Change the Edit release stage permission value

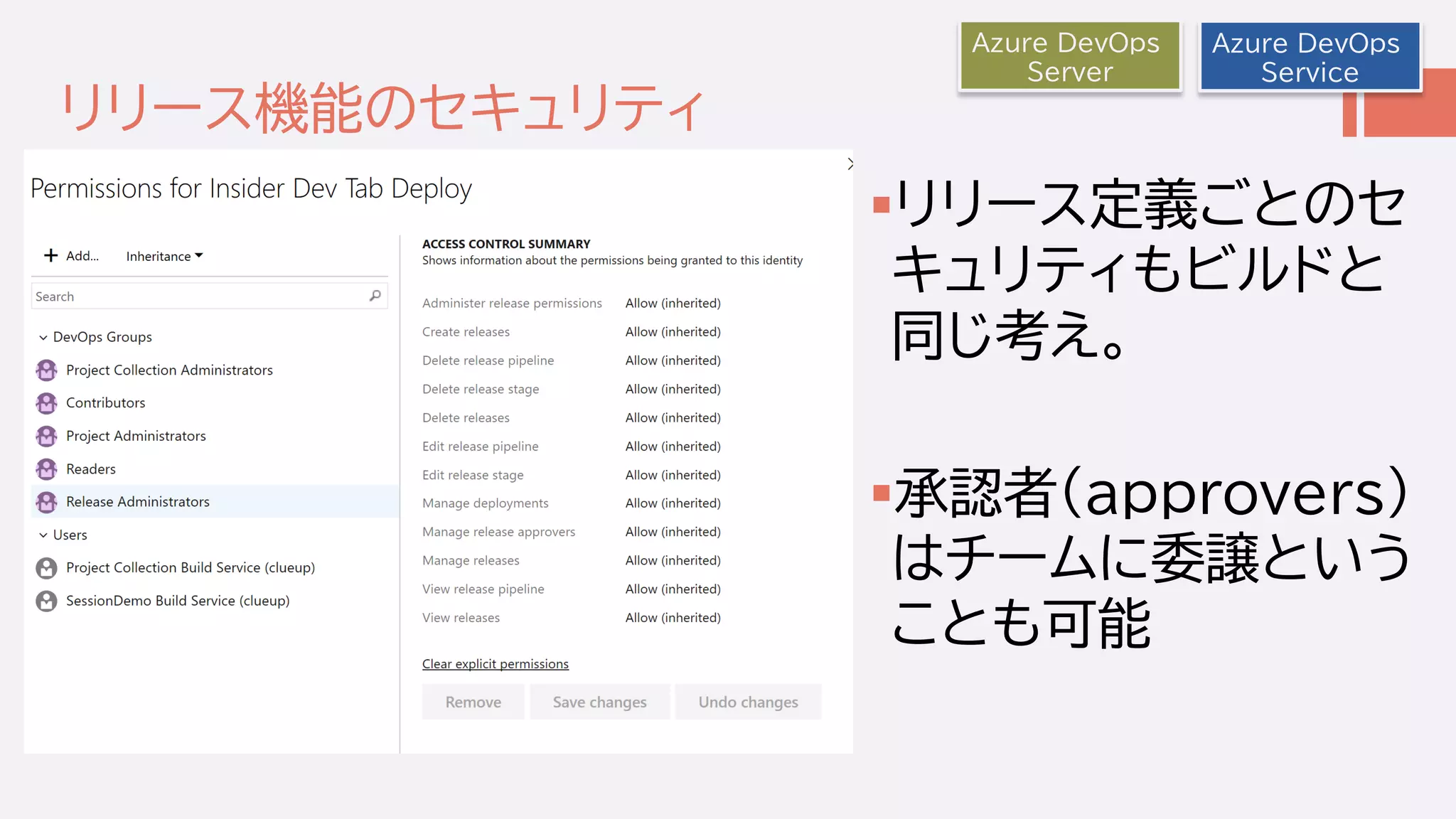click(673, 474)
